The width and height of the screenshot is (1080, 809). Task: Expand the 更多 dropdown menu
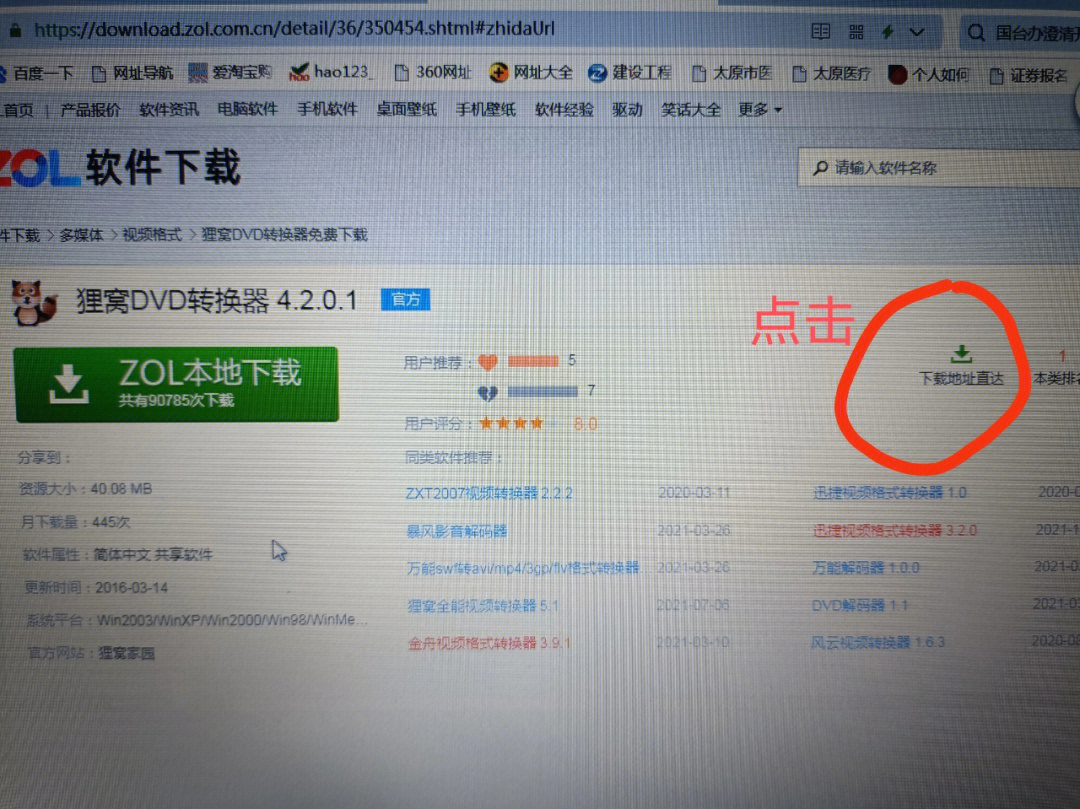760,109
